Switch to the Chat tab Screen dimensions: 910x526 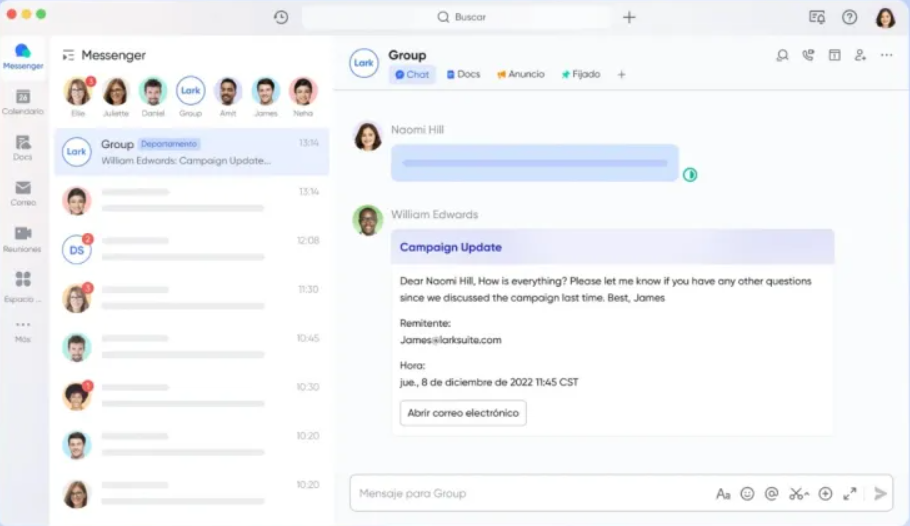click(412, 74)
